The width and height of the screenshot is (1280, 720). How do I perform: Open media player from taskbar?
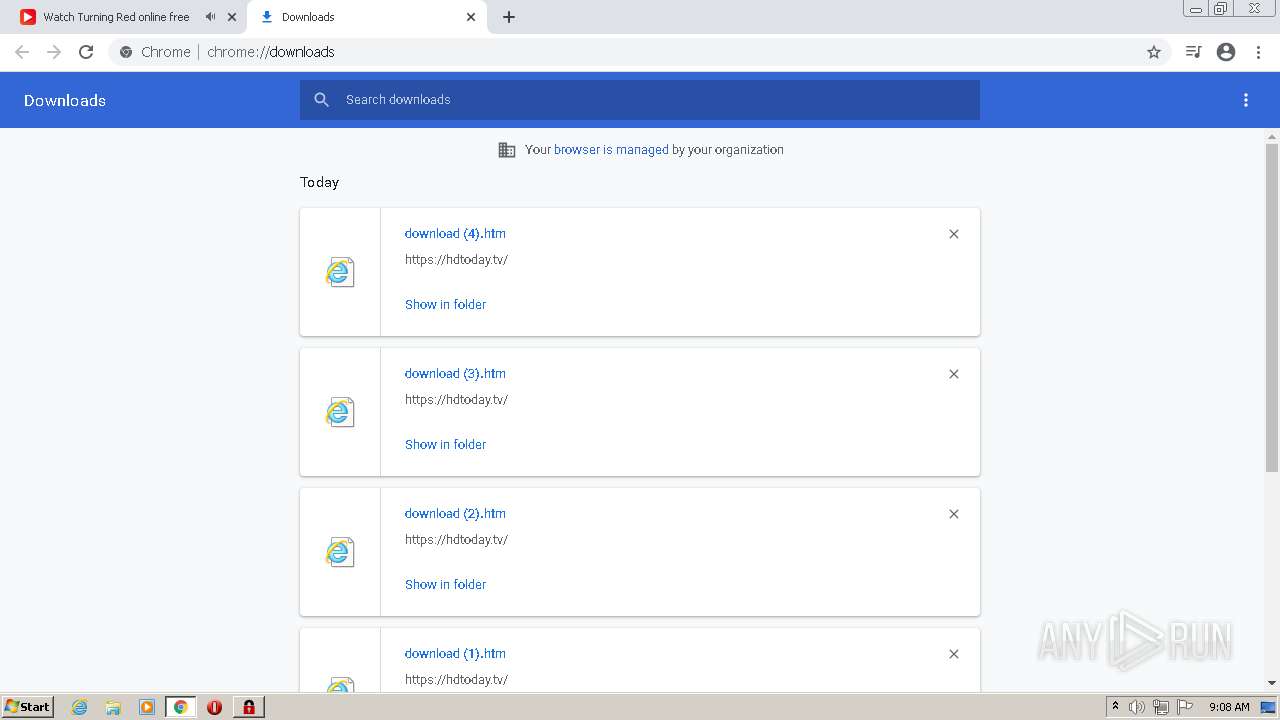[x=147, y=707]
